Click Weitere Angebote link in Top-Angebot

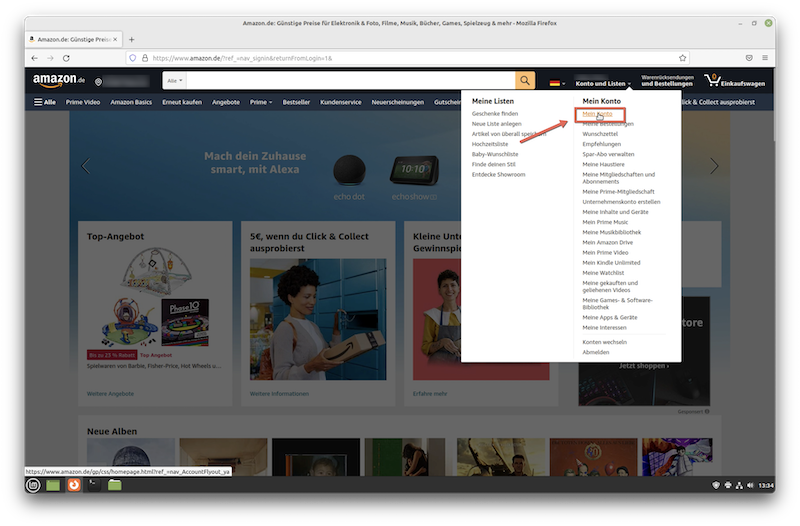click(x=110, y=394)
